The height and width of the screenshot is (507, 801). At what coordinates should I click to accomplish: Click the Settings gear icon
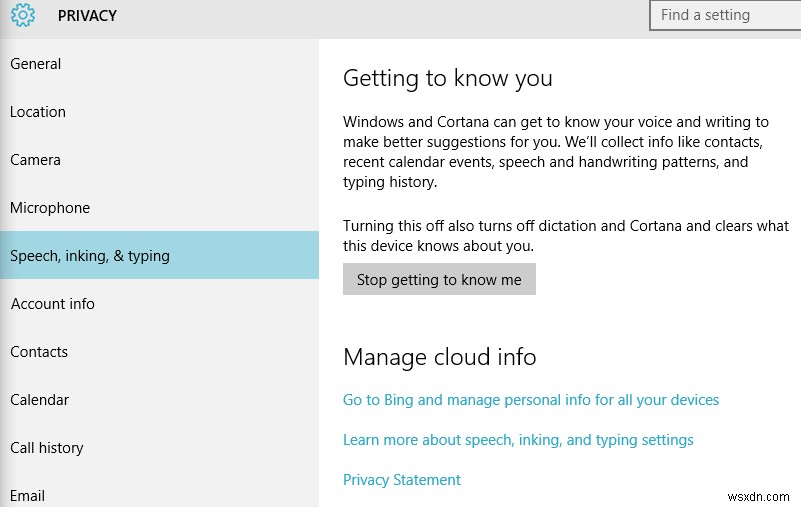(22, 15)
